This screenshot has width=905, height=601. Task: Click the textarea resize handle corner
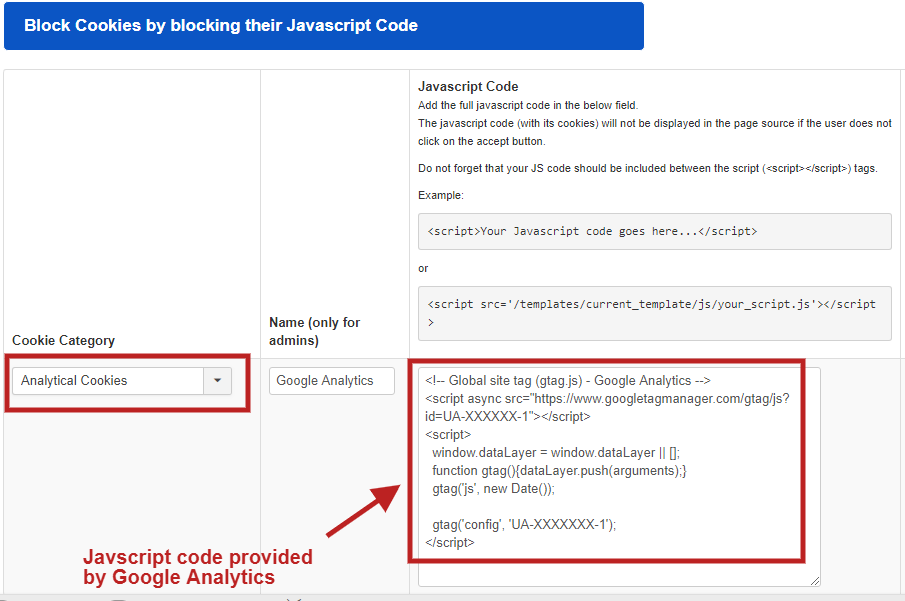814,581
